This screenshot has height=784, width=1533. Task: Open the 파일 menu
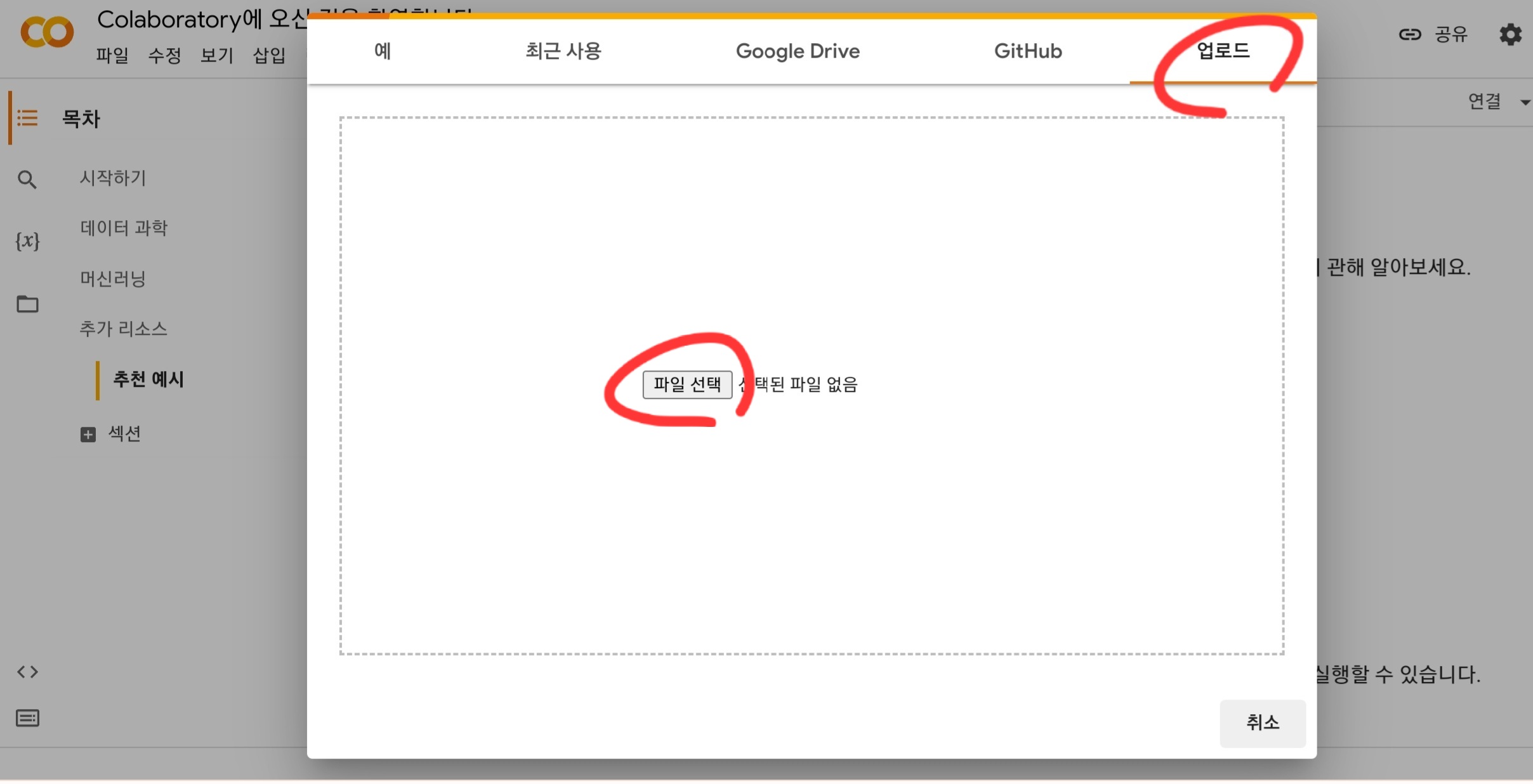point(112,56)
